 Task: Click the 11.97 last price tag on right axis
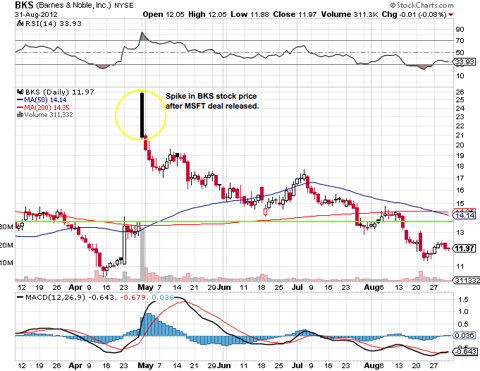(465, 248)
